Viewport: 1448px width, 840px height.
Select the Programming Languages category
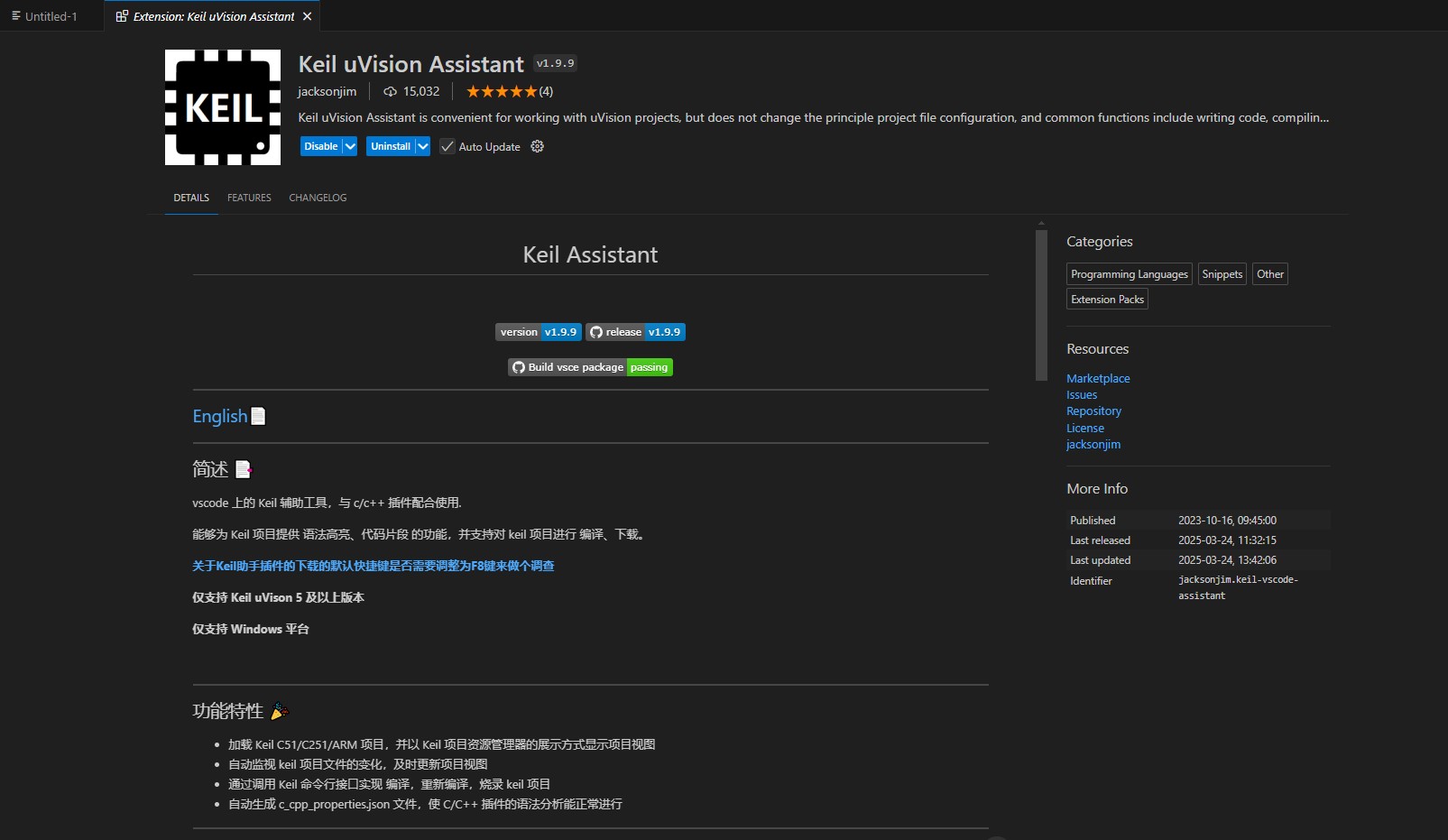[x=1130, y=274]
